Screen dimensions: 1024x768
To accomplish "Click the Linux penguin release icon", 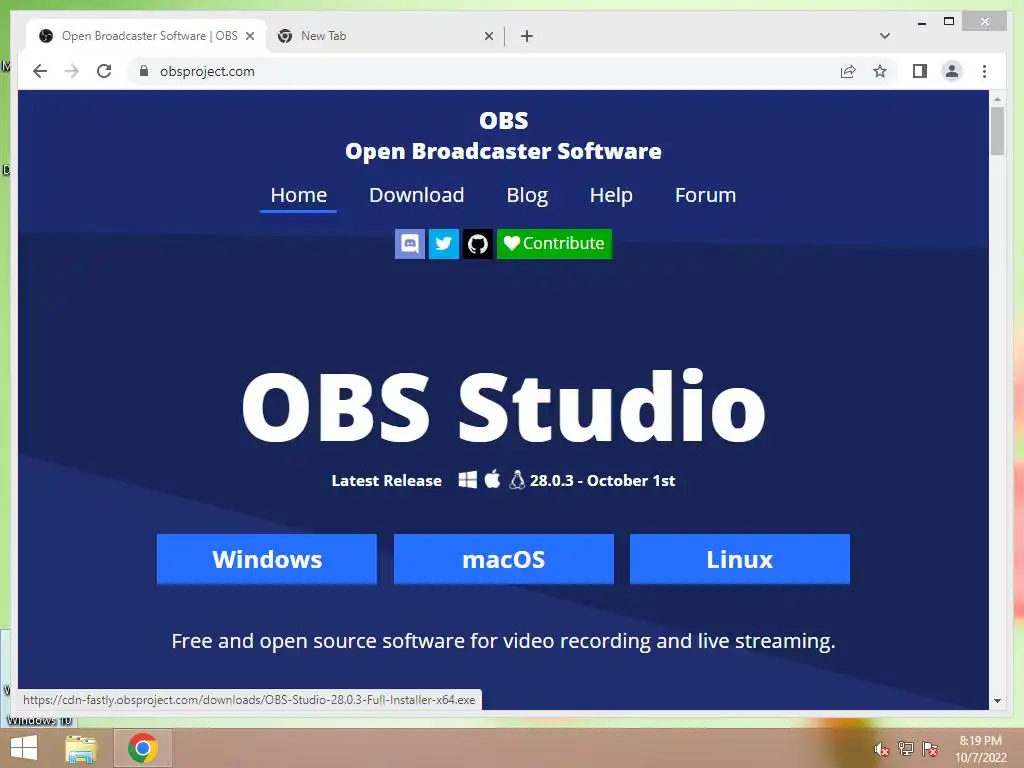I will click(x=517, y=480).
